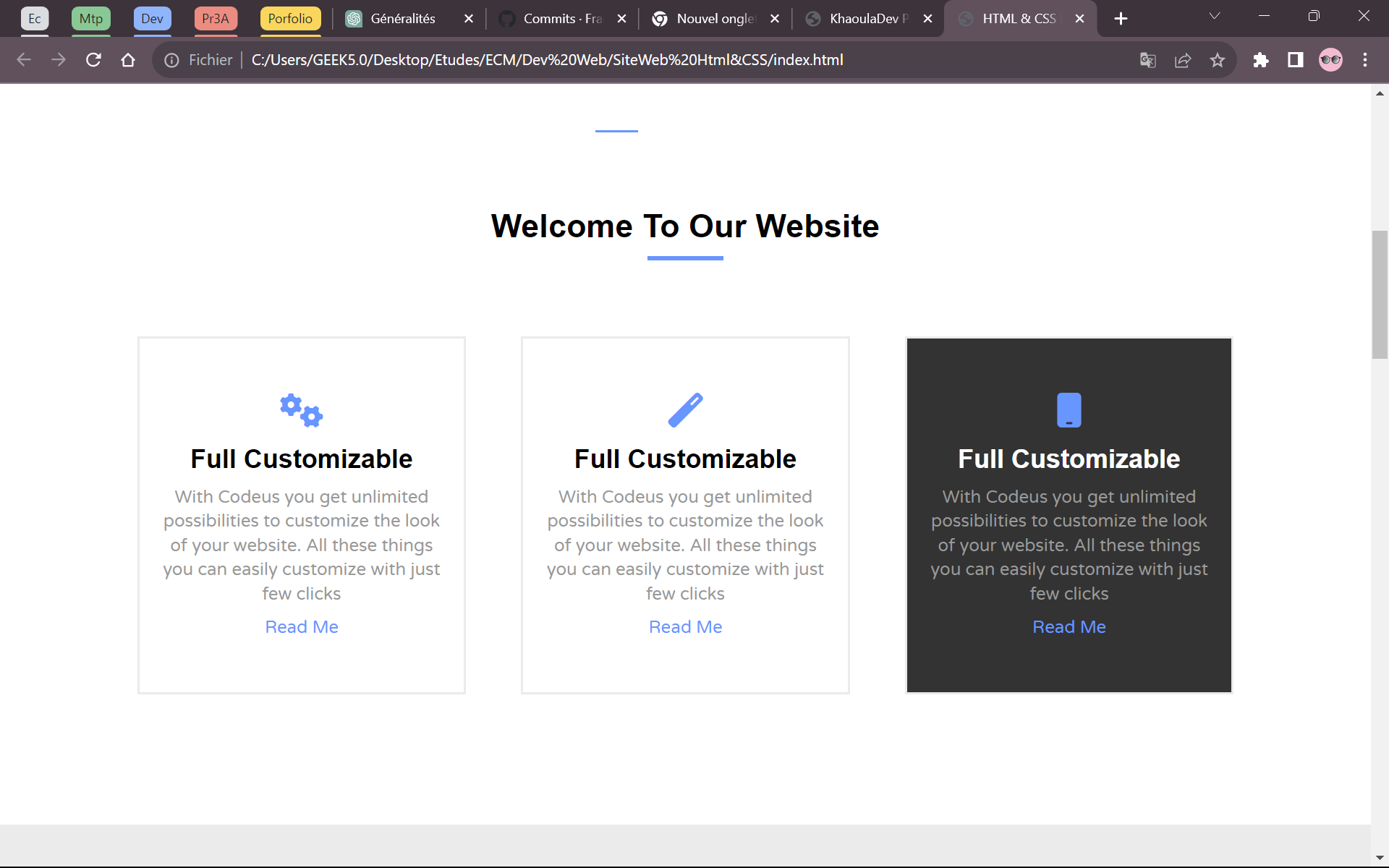Toggle the browser side panel

(x=1296, y=60)
